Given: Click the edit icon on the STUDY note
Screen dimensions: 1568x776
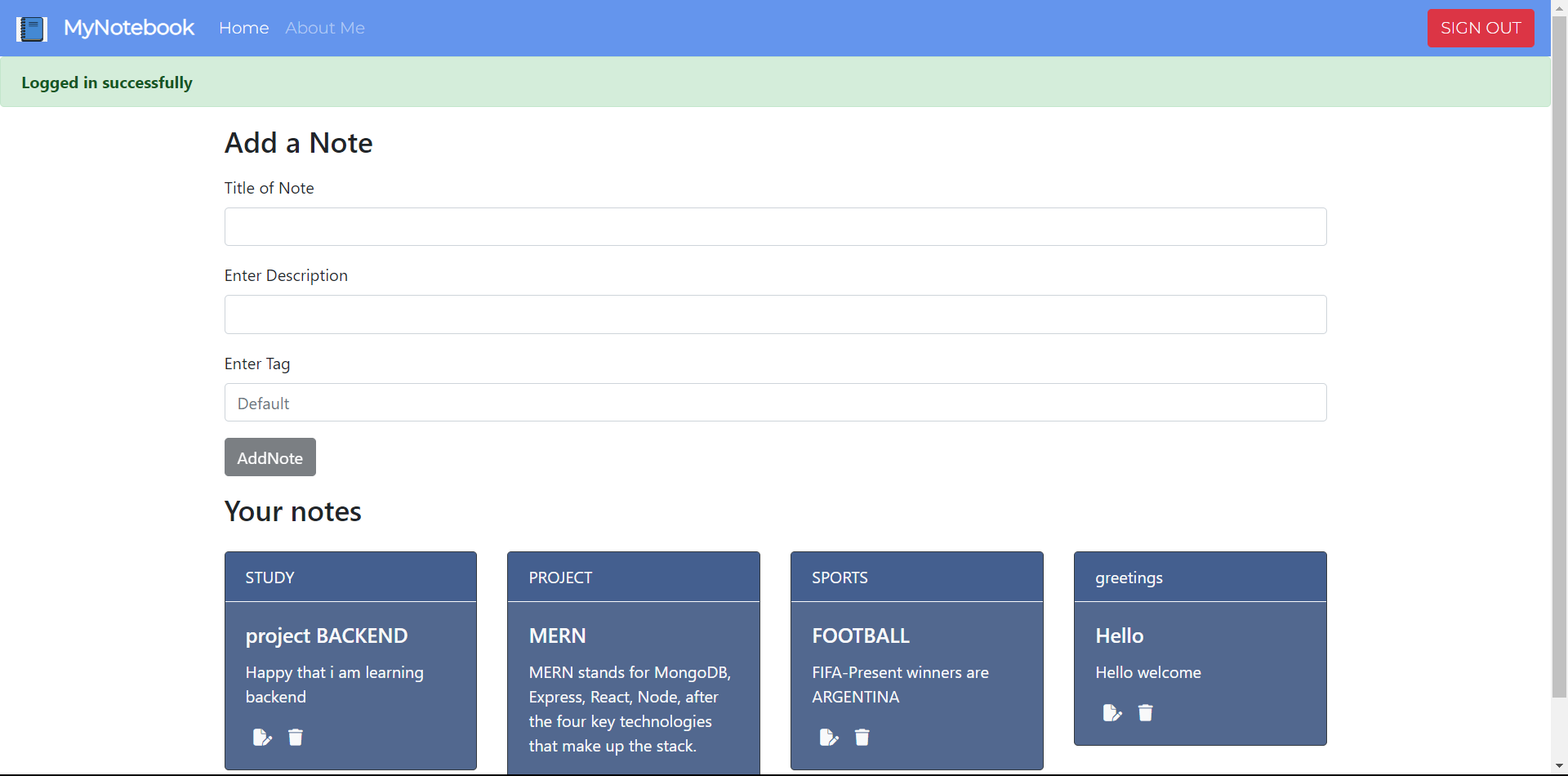Looking at the screenshot, I should click(262, 737).
